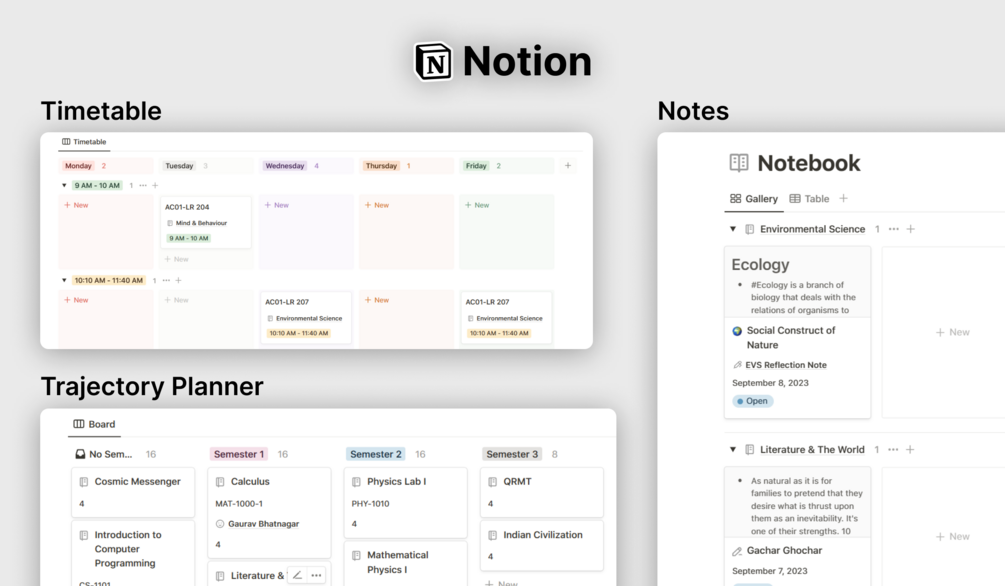Open more options dots on Literature card
This screenshot has height=586, width=1005.
[x=316, y=575]
